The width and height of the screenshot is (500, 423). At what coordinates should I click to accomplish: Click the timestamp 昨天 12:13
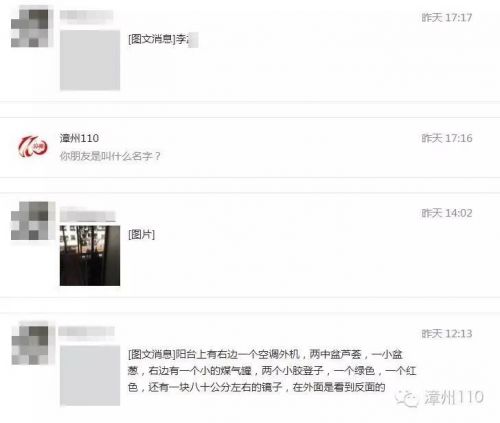447,334
